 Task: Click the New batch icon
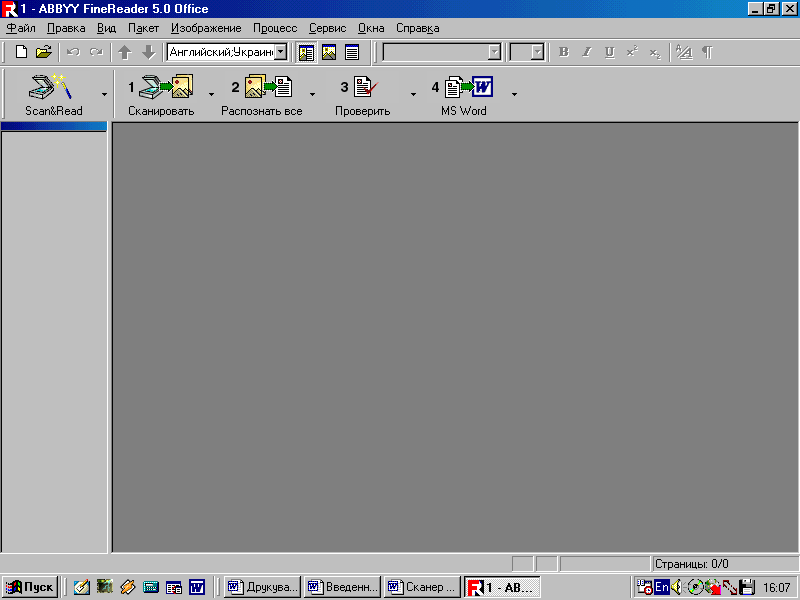coord(21,52)
